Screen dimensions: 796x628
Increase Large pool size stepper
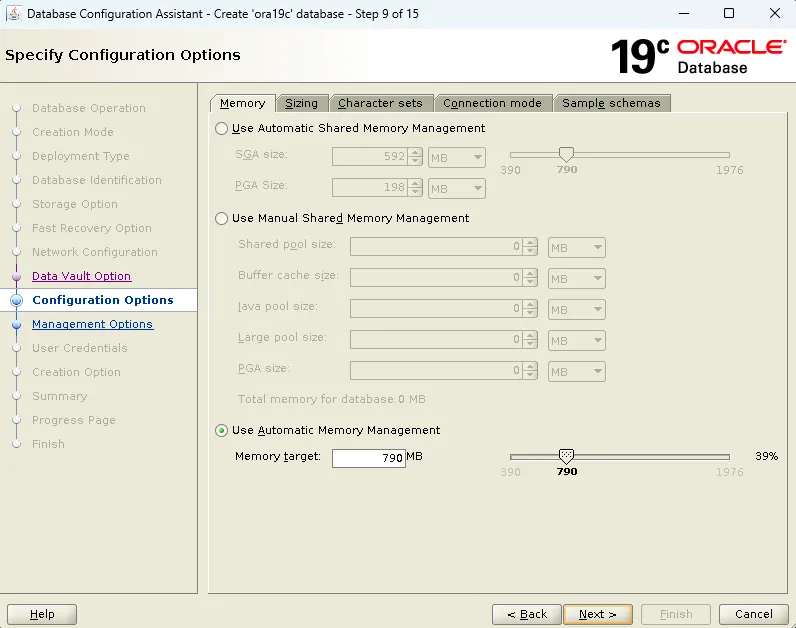pos(530,336)
